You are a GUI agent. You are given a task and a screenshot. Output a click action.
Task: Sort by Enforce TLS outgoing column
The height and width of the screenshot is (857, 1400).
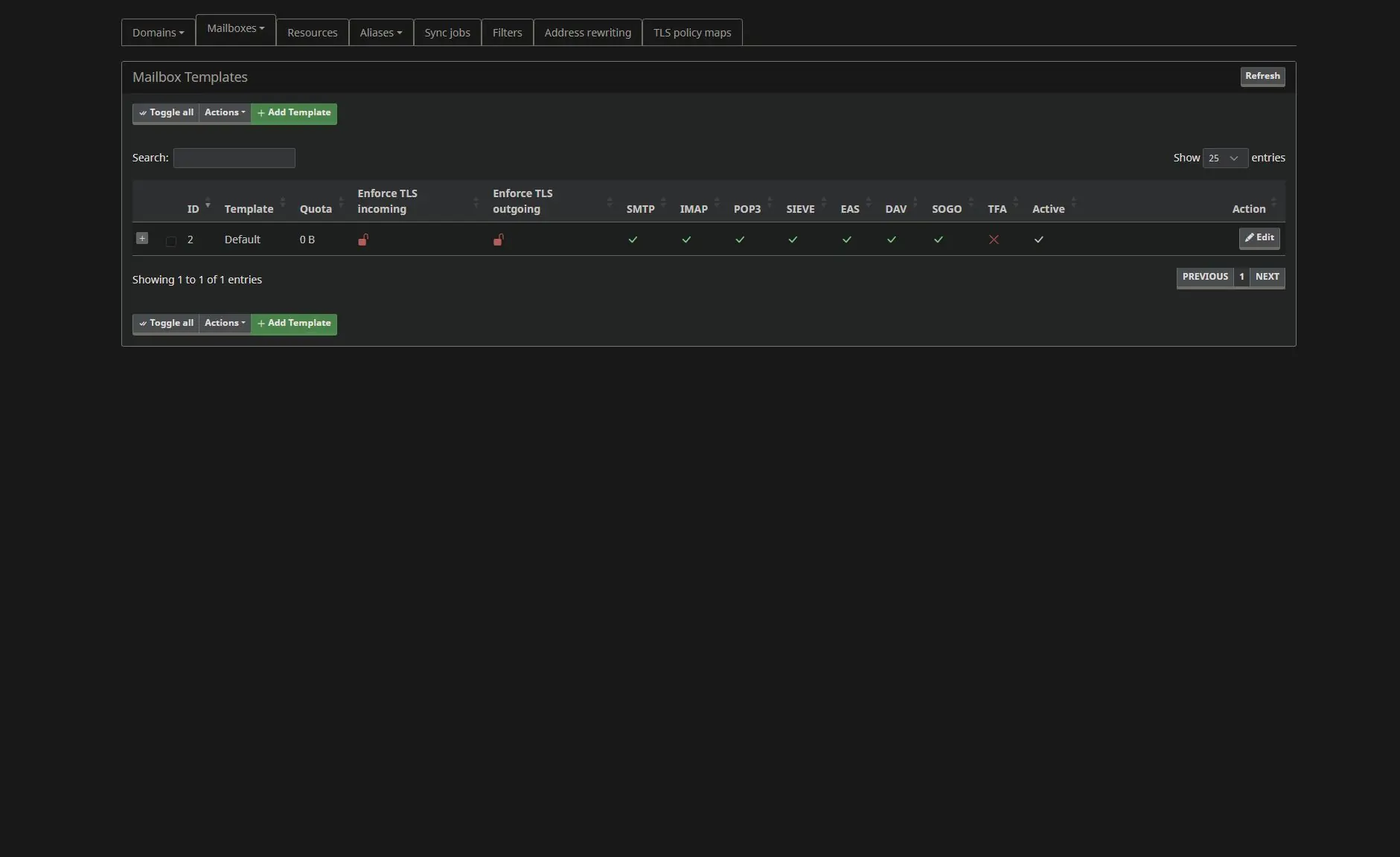coord(552,202)
